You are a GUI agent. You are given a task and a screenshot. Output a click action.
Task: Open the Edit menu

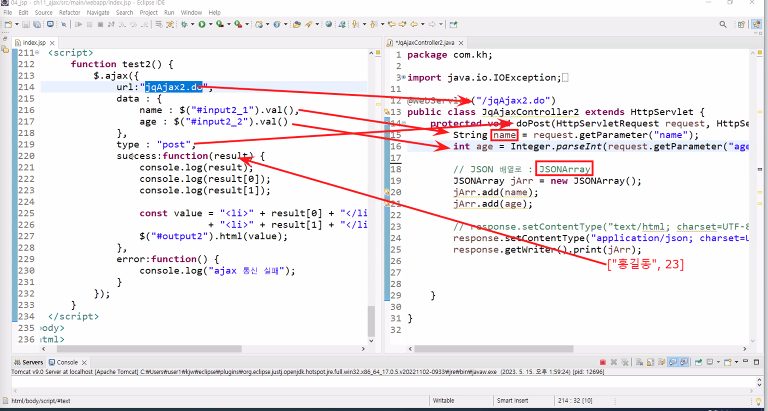pos(24,12)
